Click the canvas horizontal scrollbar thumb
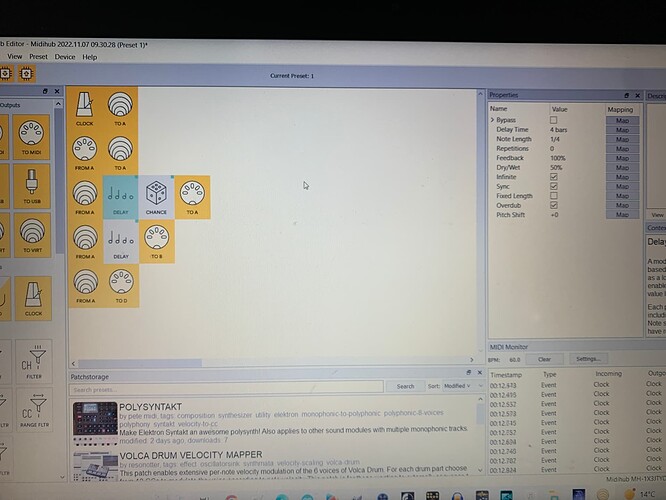This screenshot has width=666, height=500. (x=140, y=364)
